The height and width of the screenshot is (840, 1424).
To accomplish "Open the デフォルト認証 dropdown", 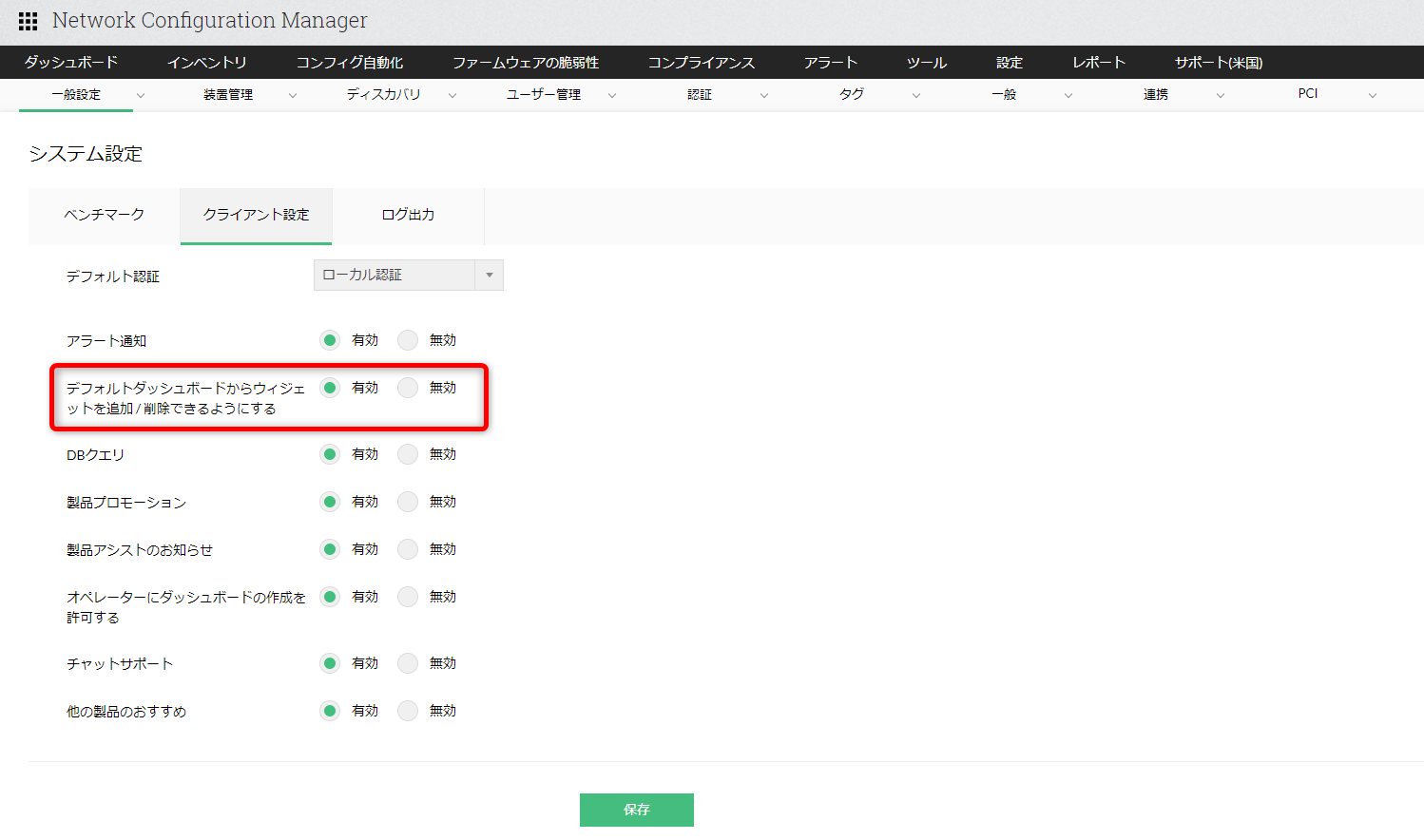I will click(x=409, y=275).
